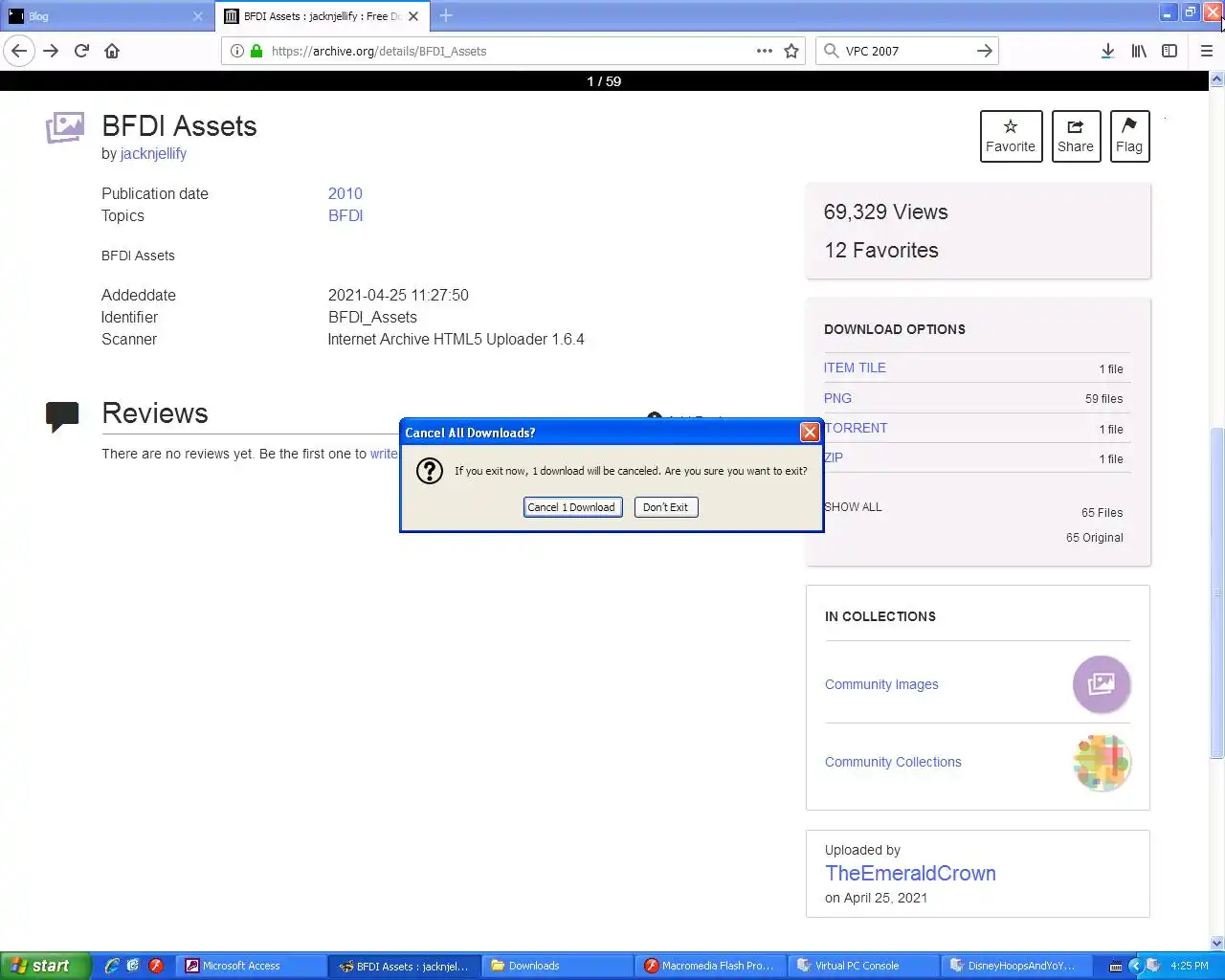Open the Windows Start menu
Viewport: 1225px width, 980px height.
coord(45,966)
